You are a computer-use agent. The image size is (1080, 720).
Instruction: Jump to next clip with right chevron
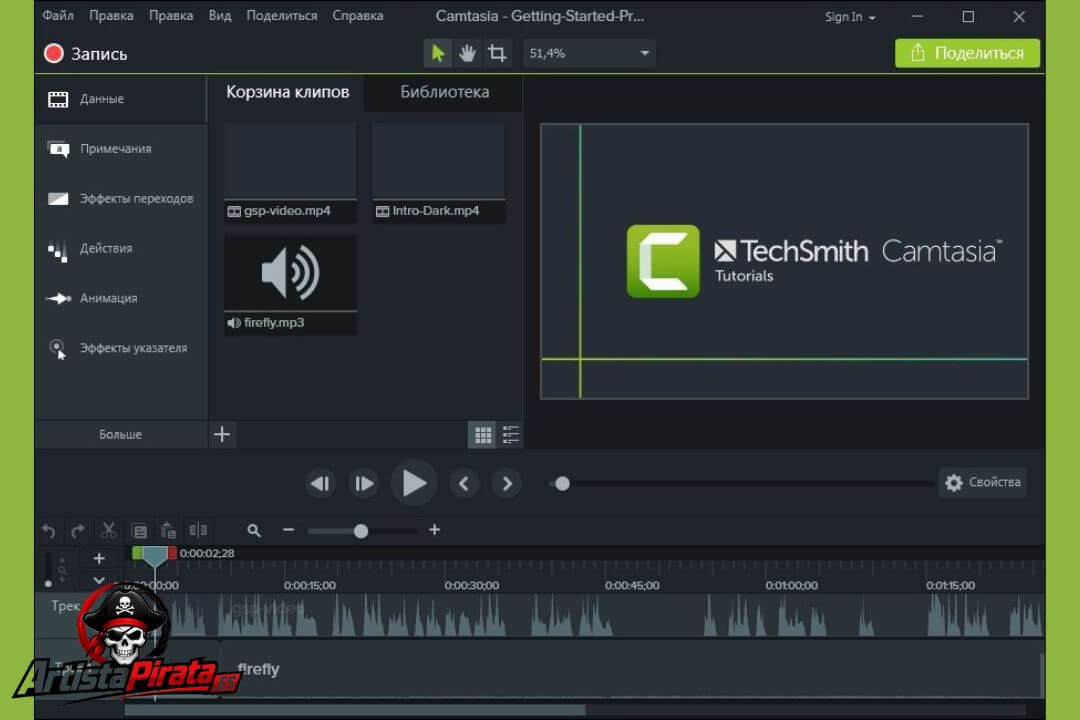click(507, 484)
